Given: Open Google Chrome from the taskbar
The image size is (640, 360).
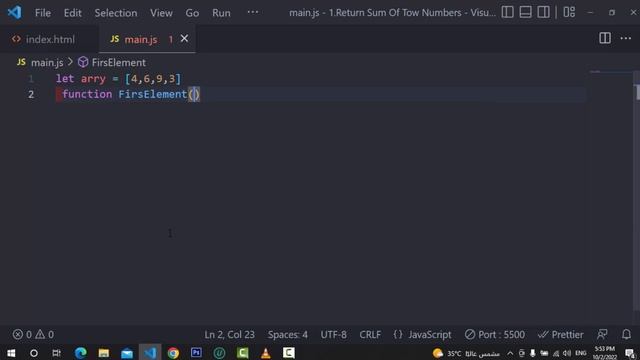Looking at the screenshot, I should point(173,353).
